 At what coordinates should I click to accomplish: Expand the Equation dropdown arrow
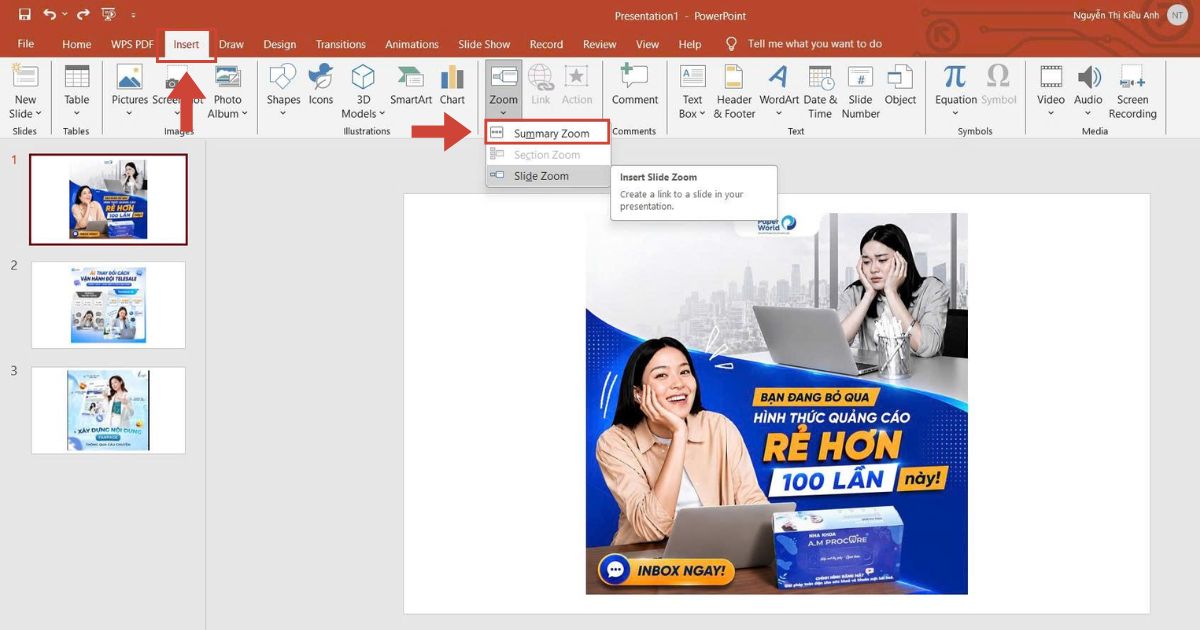coord(955,114)
